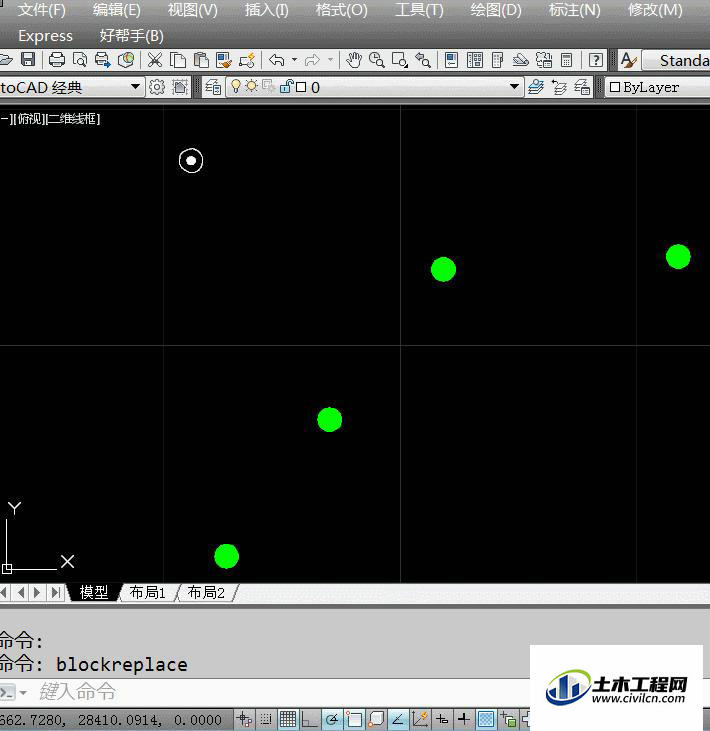Toggle layer 0 padlock lock icon

(x=286, y=86)
